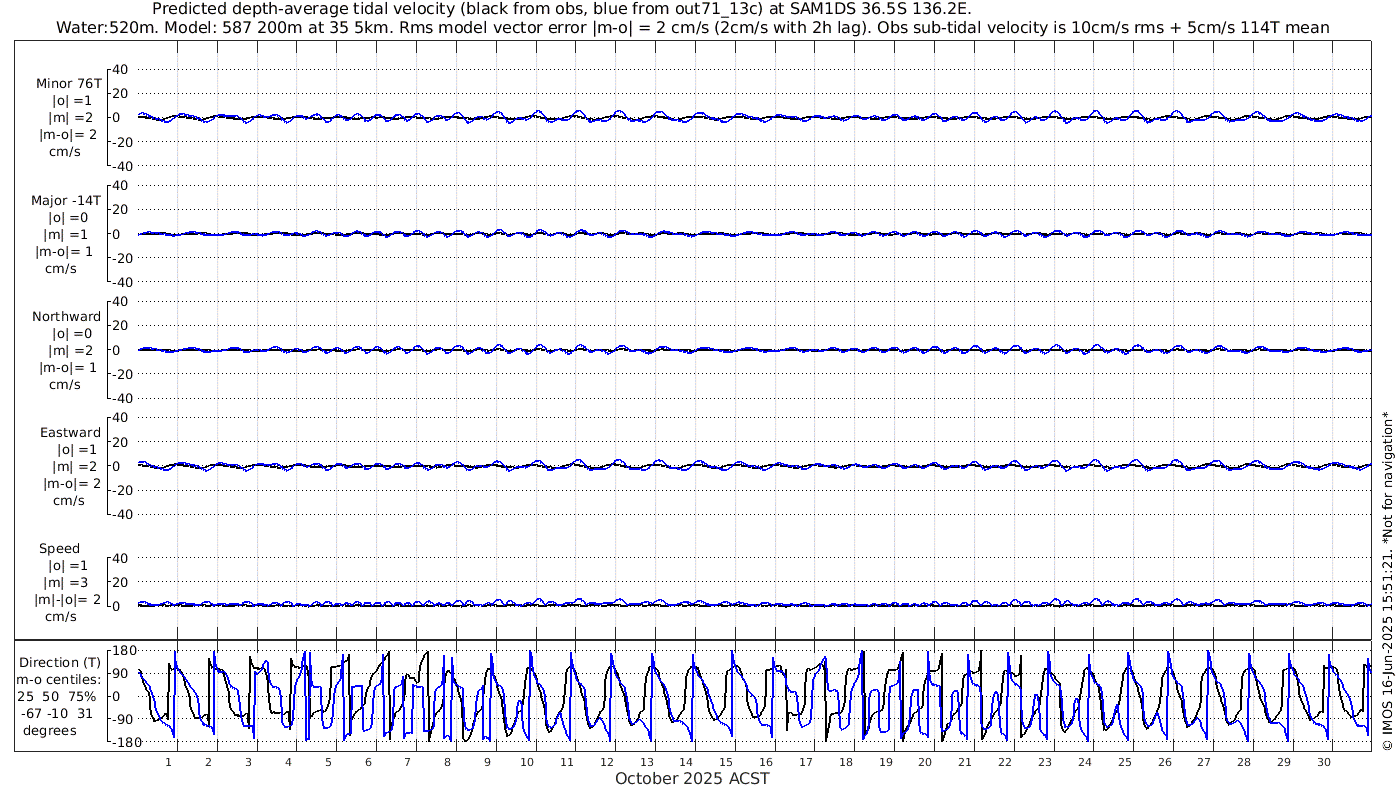Click the "|m|-|o|= 2" value under Speed
Viewport: 1400px width, 800px height.
click(x=68, y=600)
